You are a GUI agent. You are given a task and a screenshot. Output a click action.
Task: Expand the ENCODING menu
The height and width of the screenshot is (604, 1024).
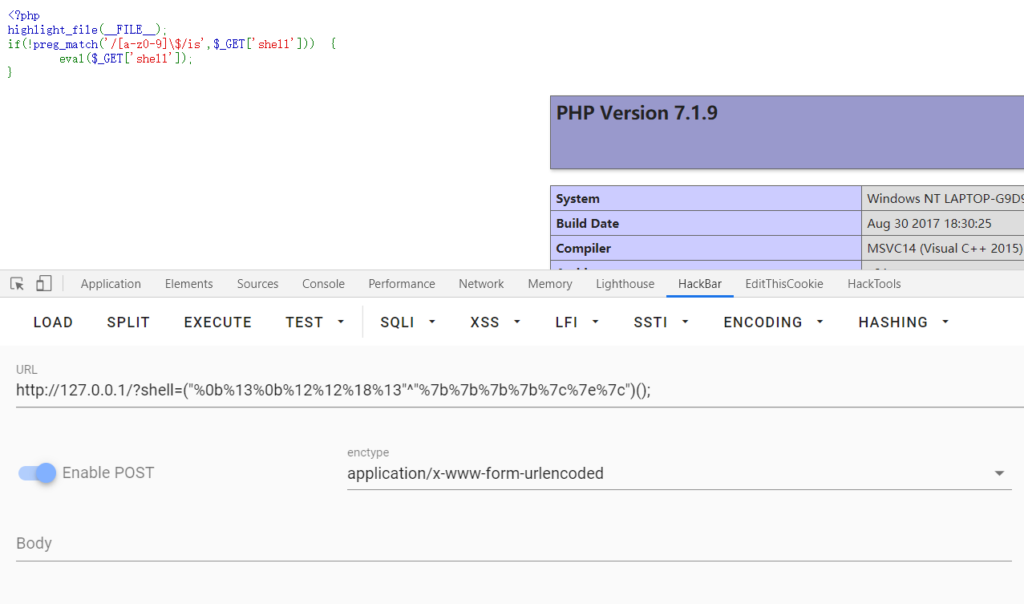click(x=773, y=323)
